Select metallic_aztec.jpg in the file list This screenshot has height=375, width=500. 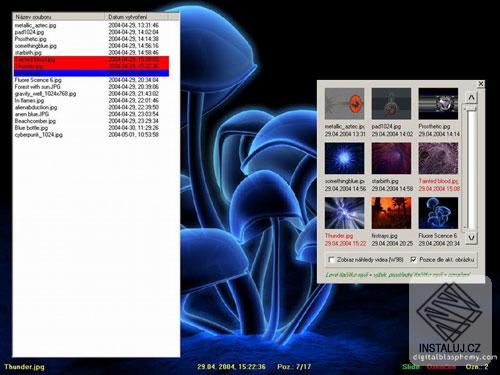pos(91,25)
